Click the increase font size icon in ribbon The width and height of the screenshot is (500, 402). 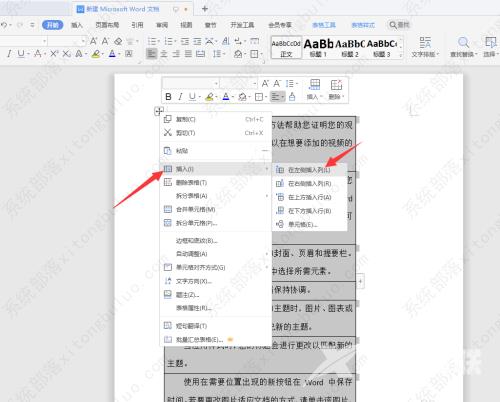[94, 41]
